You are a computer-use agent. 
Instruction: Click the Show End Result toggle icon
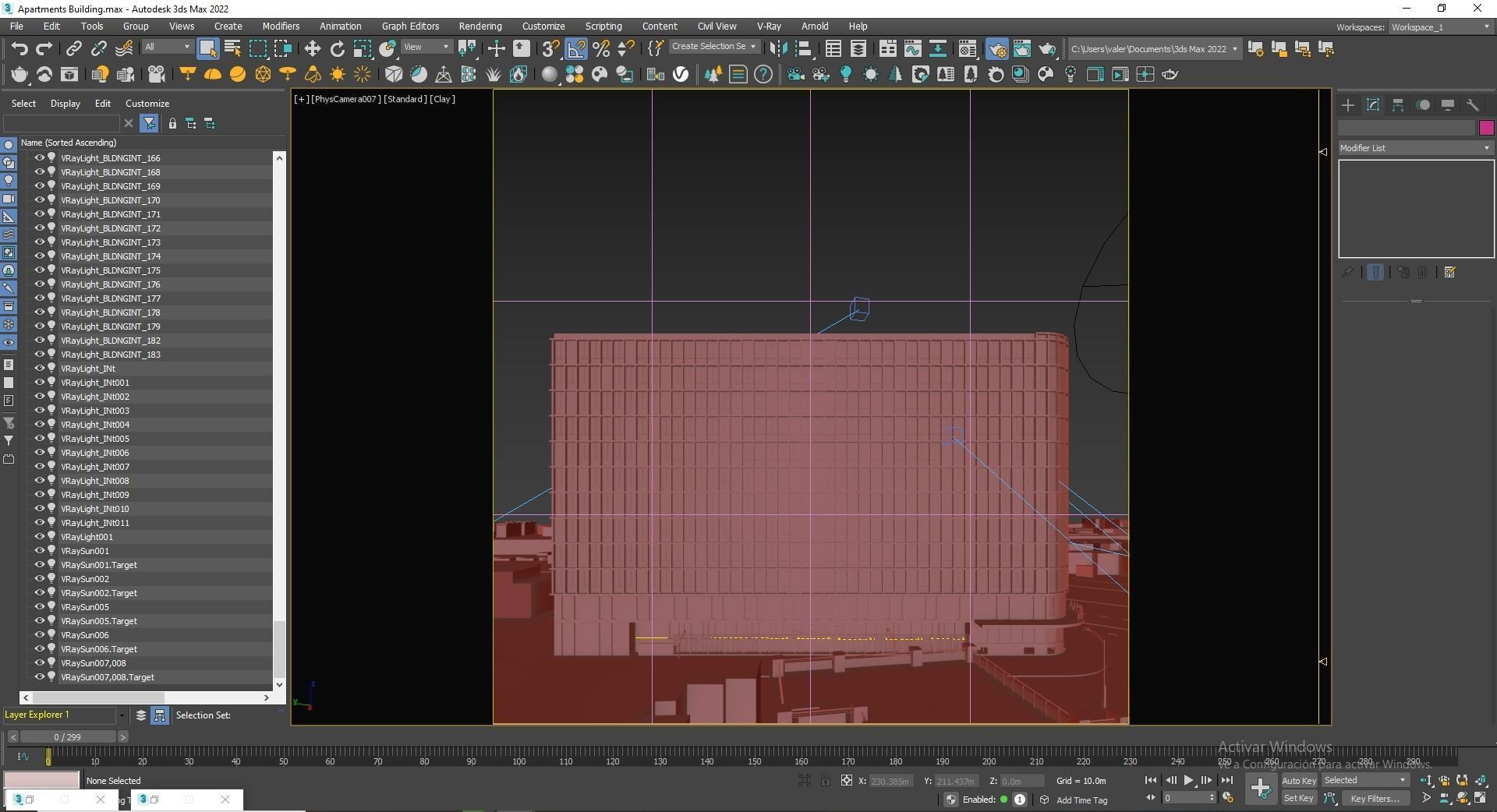click(x=1376, y=272)
